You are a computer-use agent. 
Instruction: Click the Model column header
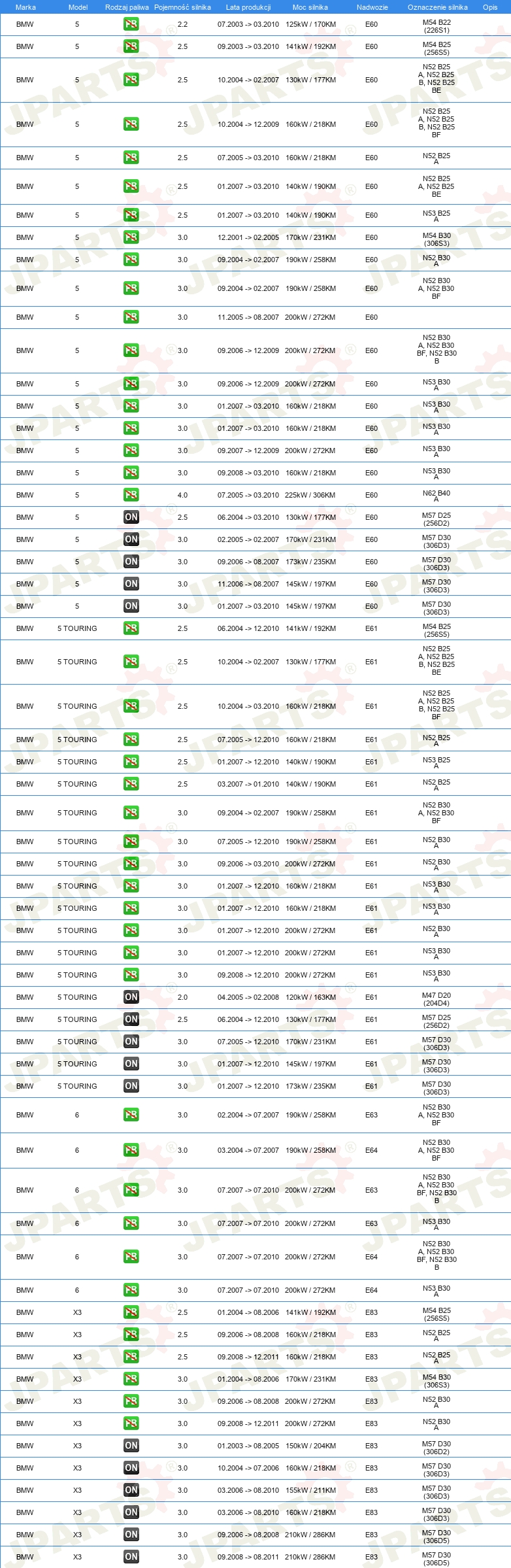pos(78,7)
